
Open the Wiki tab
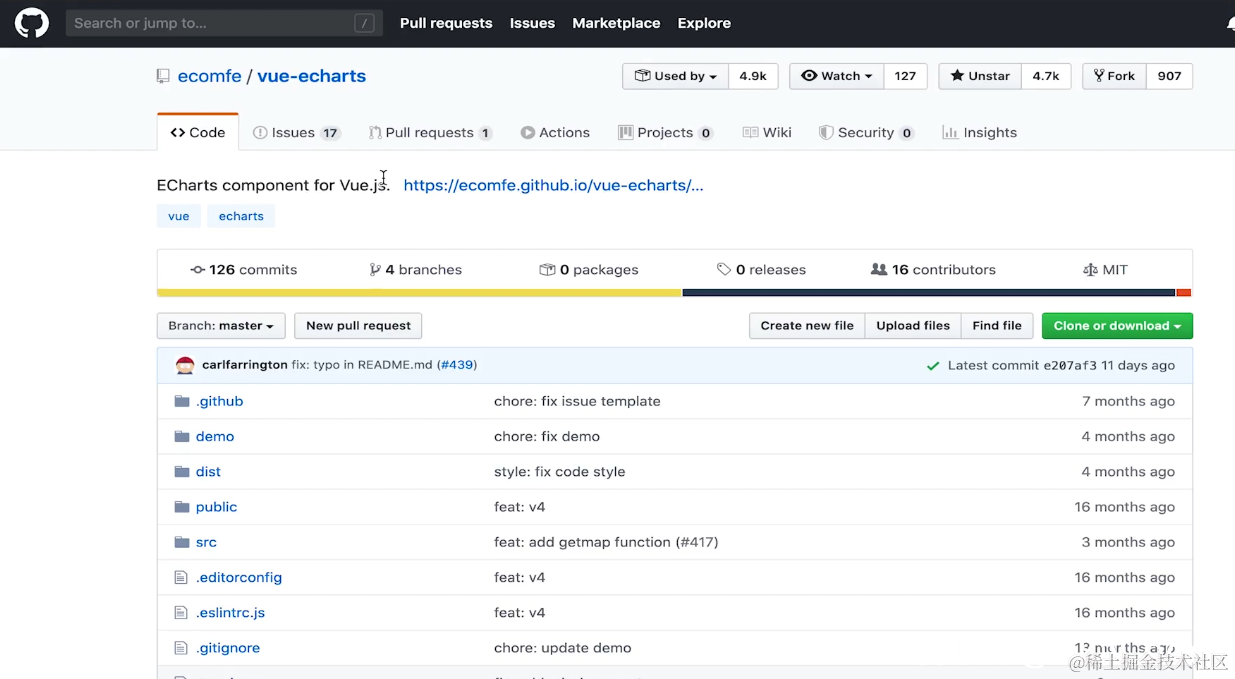pos(767,133)
